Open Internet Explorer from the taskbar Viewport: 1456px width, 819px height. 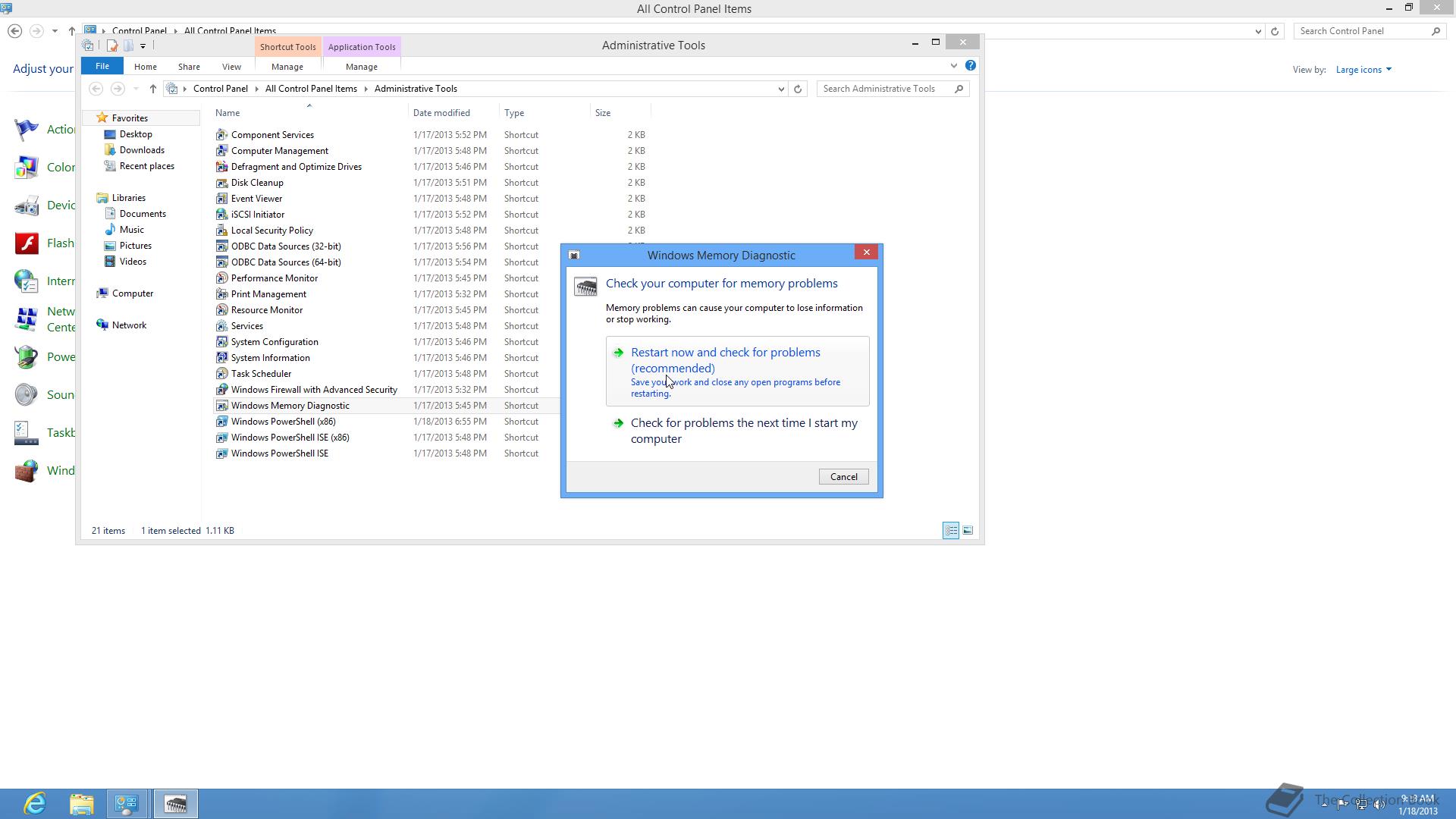click(x=35, y=804)
